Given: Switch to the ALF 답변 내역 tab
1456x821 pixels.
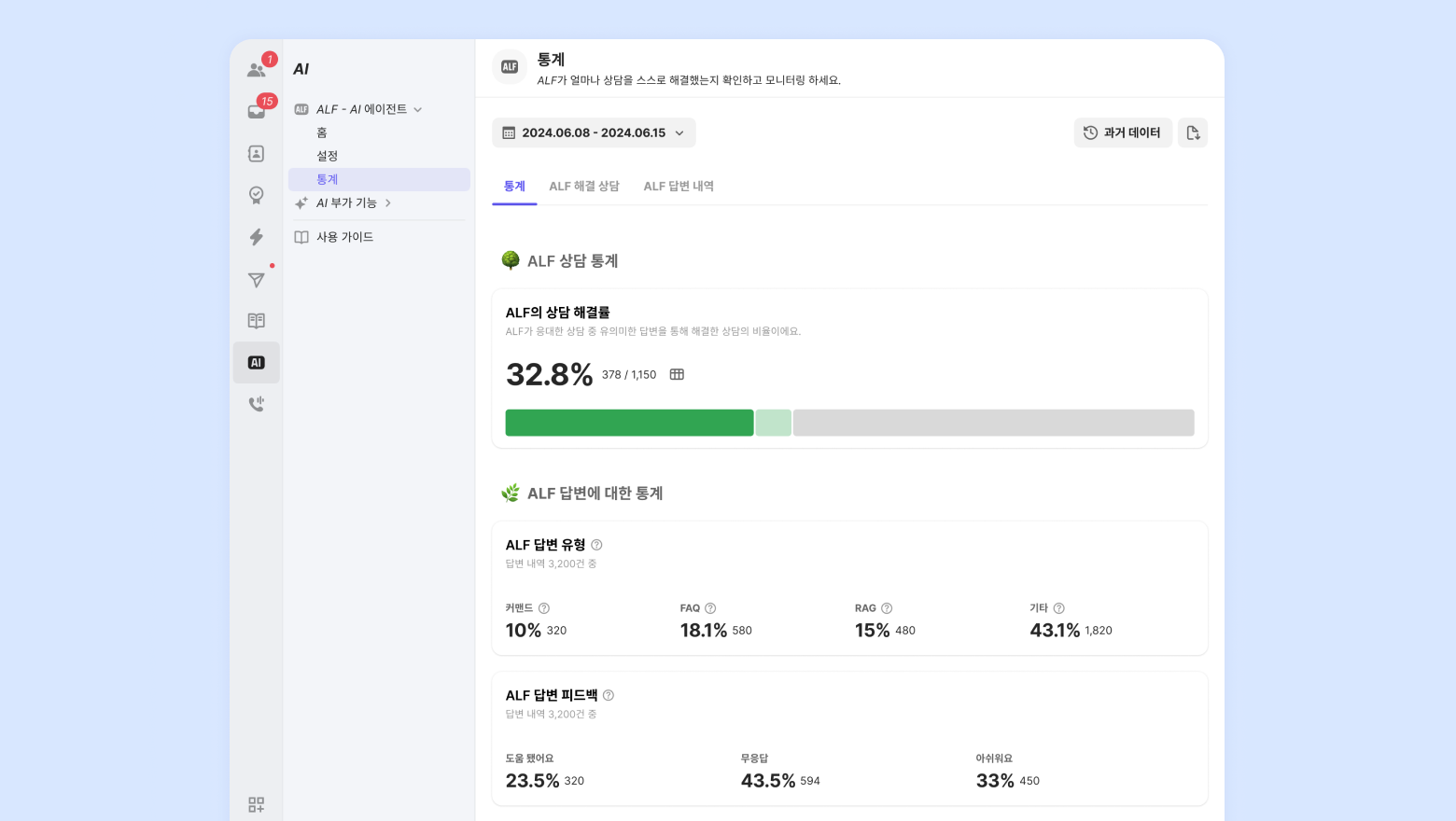Looking at the screenshot, I should pos(679,187).
